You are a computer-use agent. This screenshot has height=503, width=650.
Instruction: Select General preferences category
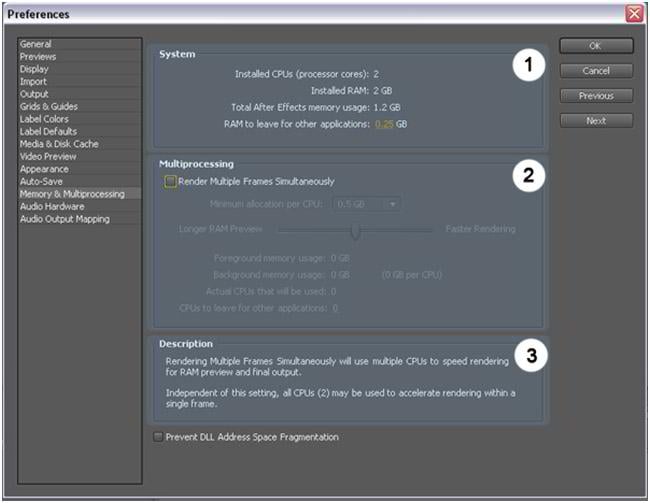click(36, 44)
